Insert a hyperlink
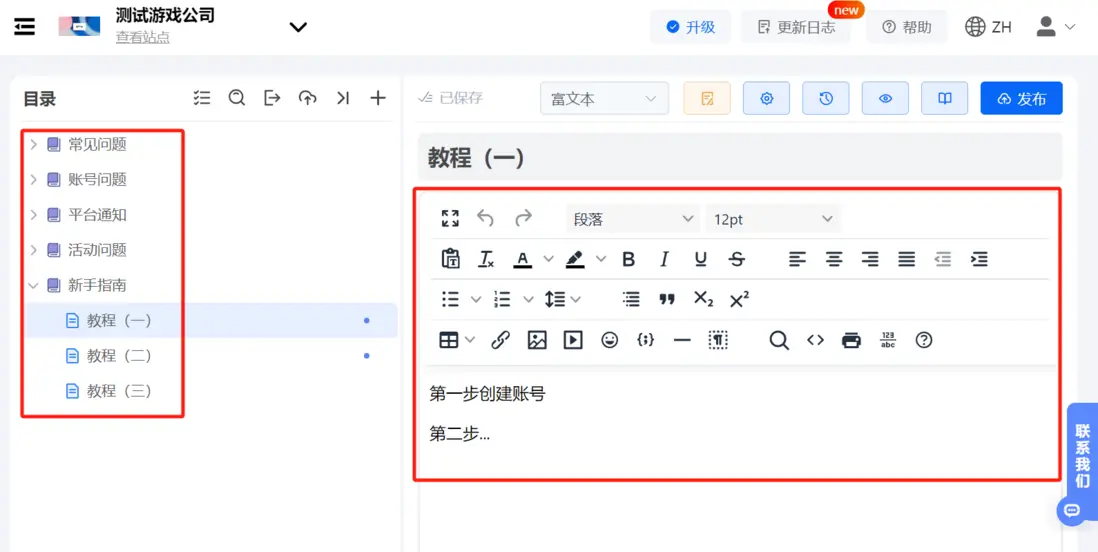The height and width of the screenshot is (552, 1098). tap(500, 340)
